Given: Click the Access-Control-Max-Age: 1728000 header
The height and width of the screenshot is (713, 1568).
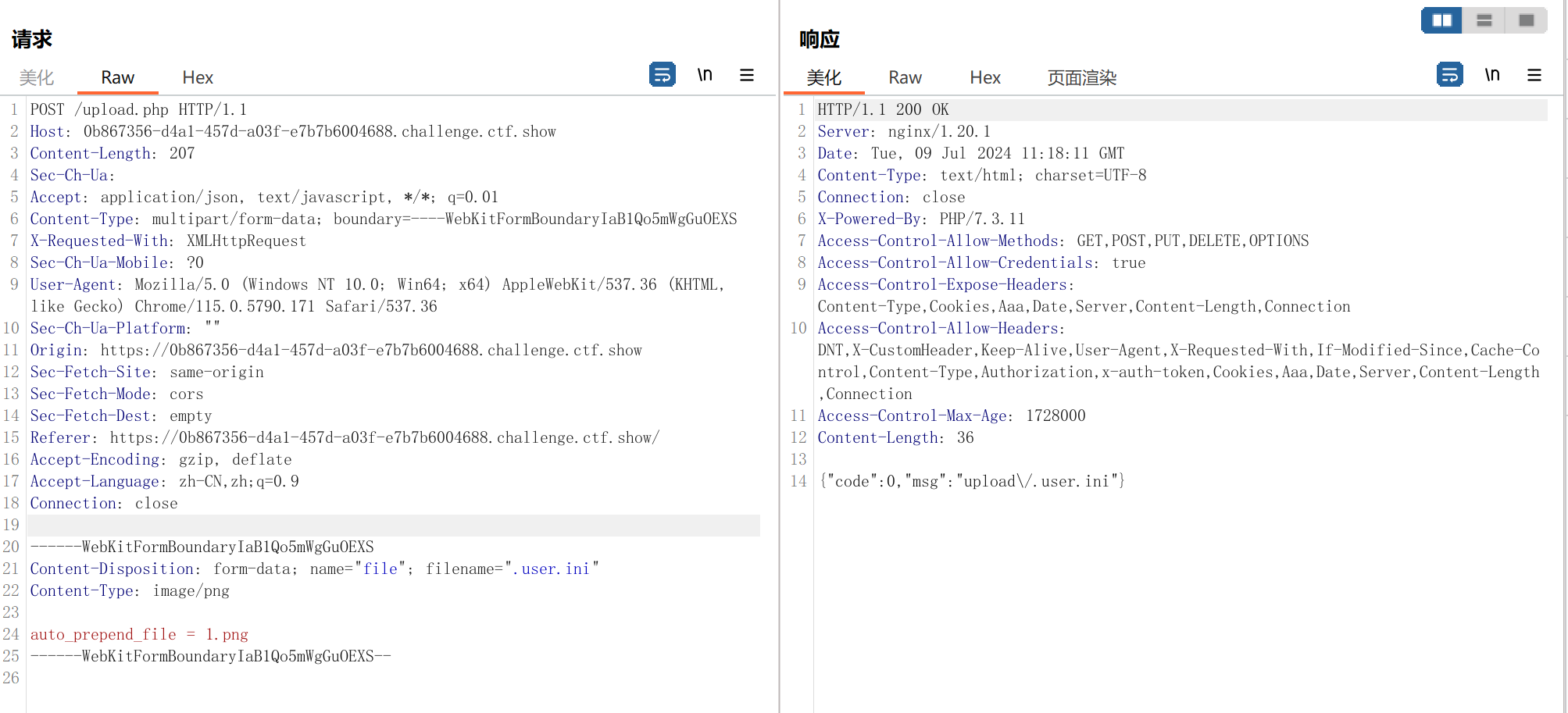Looking at the screenshot, I should coord(952,415).
